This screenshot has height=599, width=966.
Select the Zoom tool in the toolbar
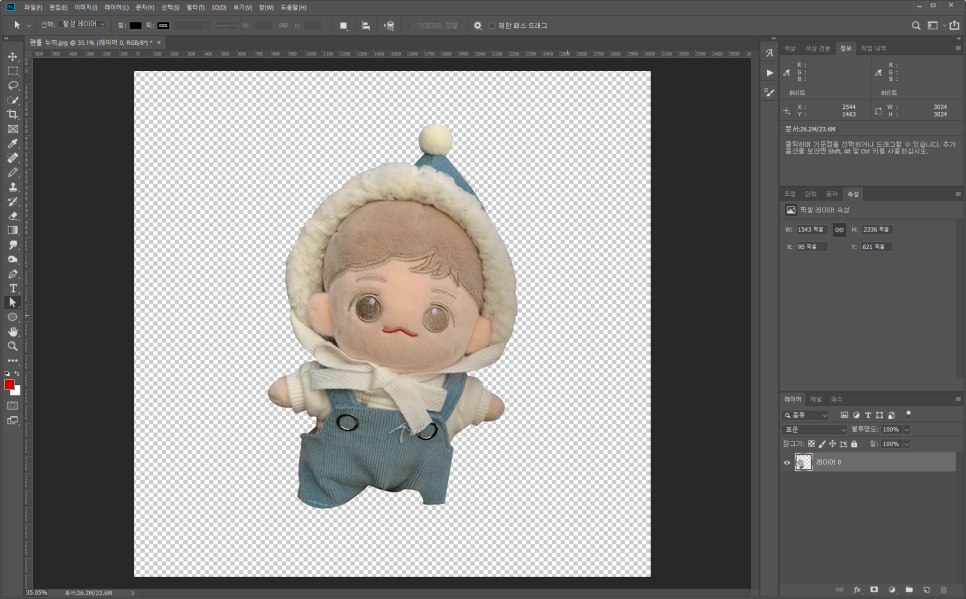pyautogui.click(x=13, y=345)
